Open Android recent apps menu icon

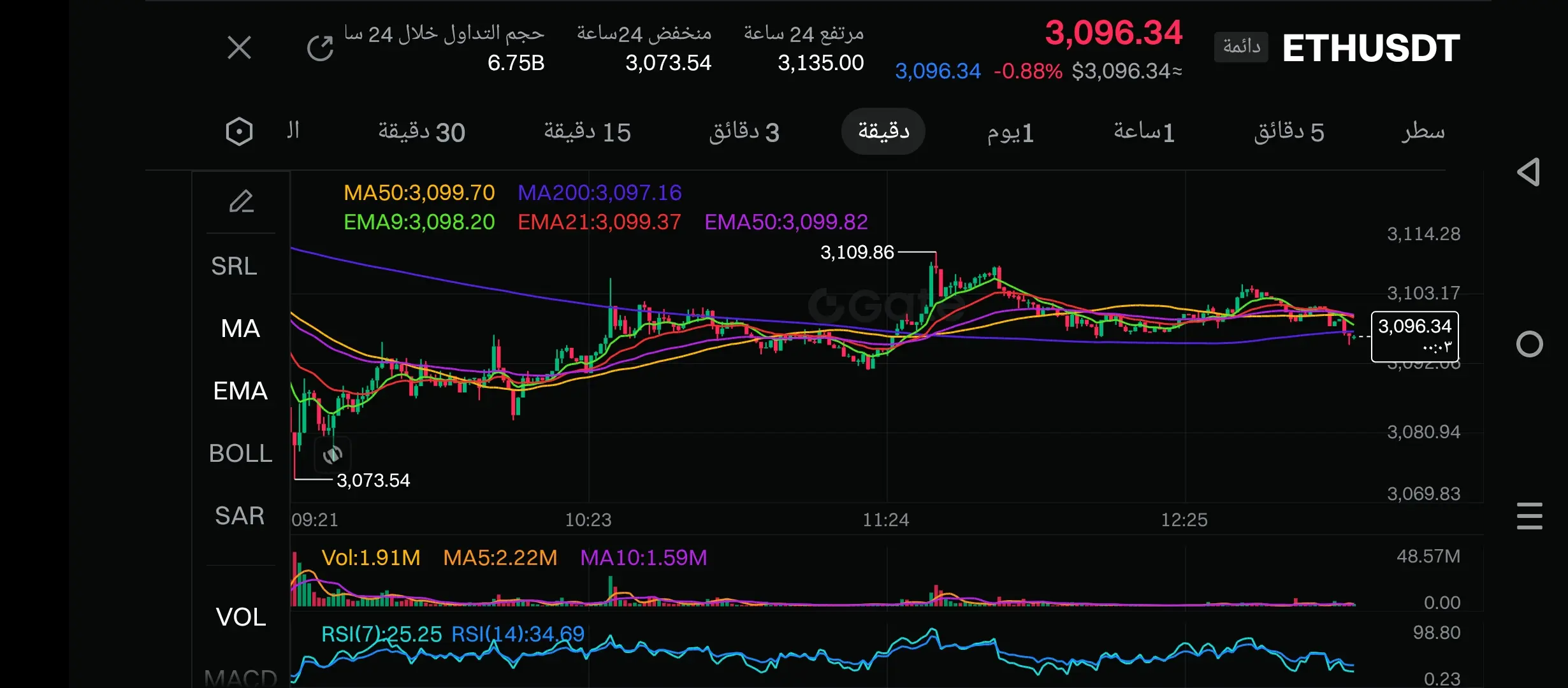click(1529, 516)
